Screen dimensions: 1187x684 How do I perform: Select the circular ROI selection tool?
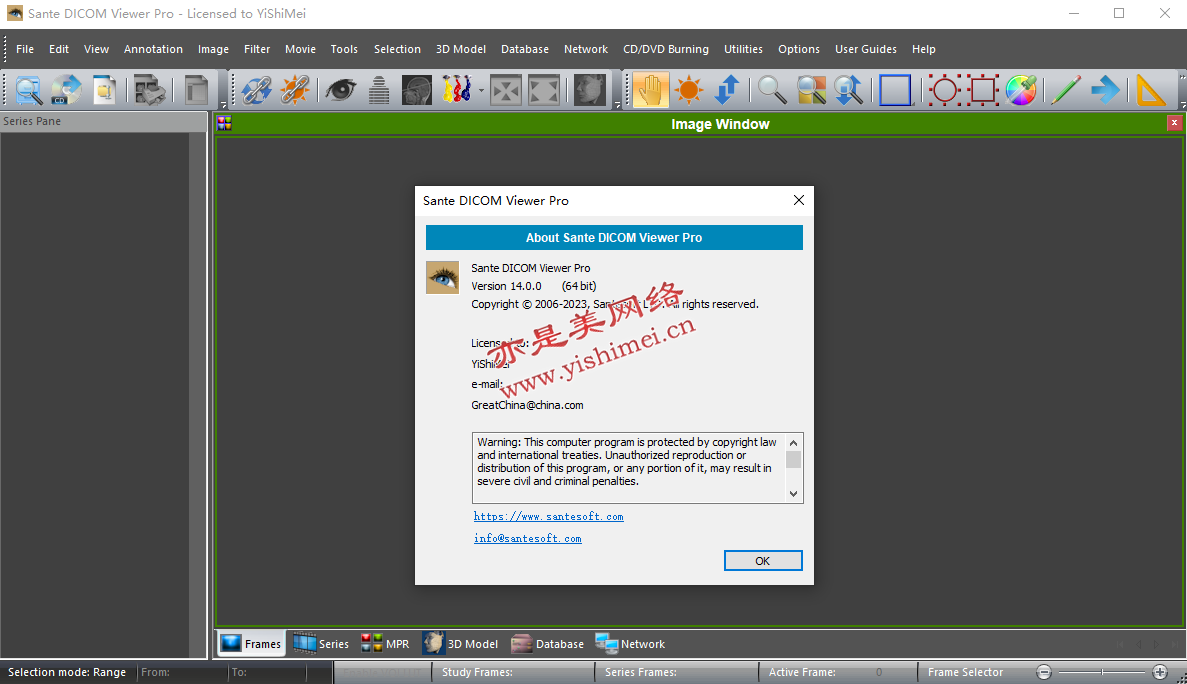tap(944, 90)
